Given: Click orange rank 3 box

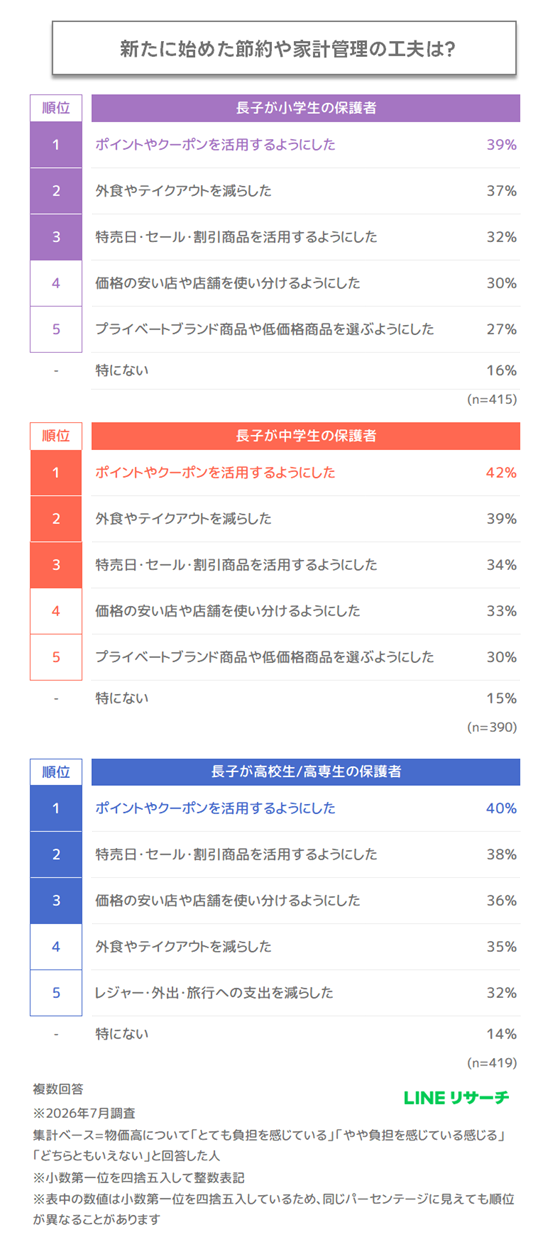Looking at the screenshot, I should (x=56, y=565).
